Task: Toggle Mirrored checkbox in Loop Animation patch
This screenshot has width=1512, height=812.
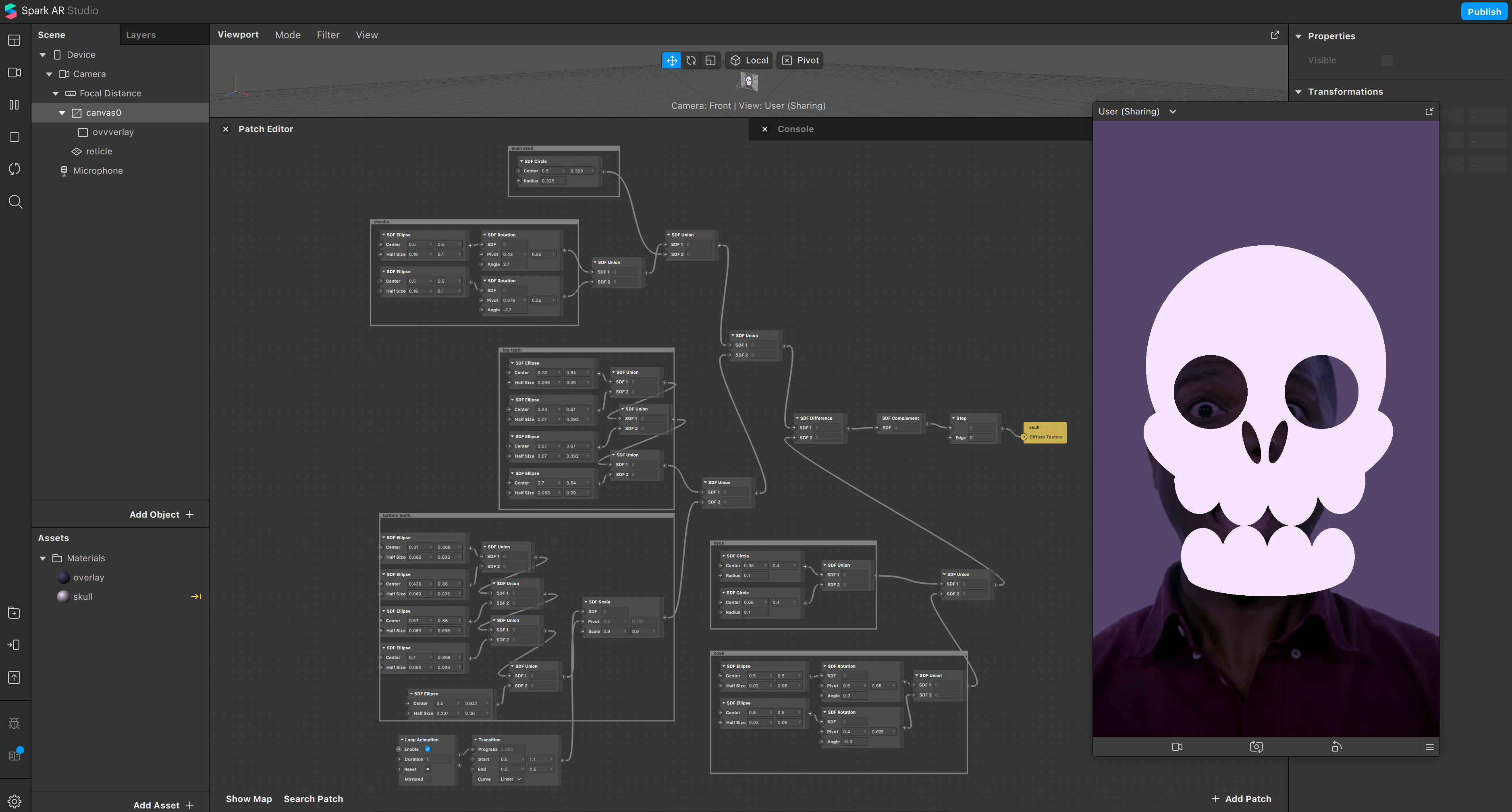Action: click(427, 779)
